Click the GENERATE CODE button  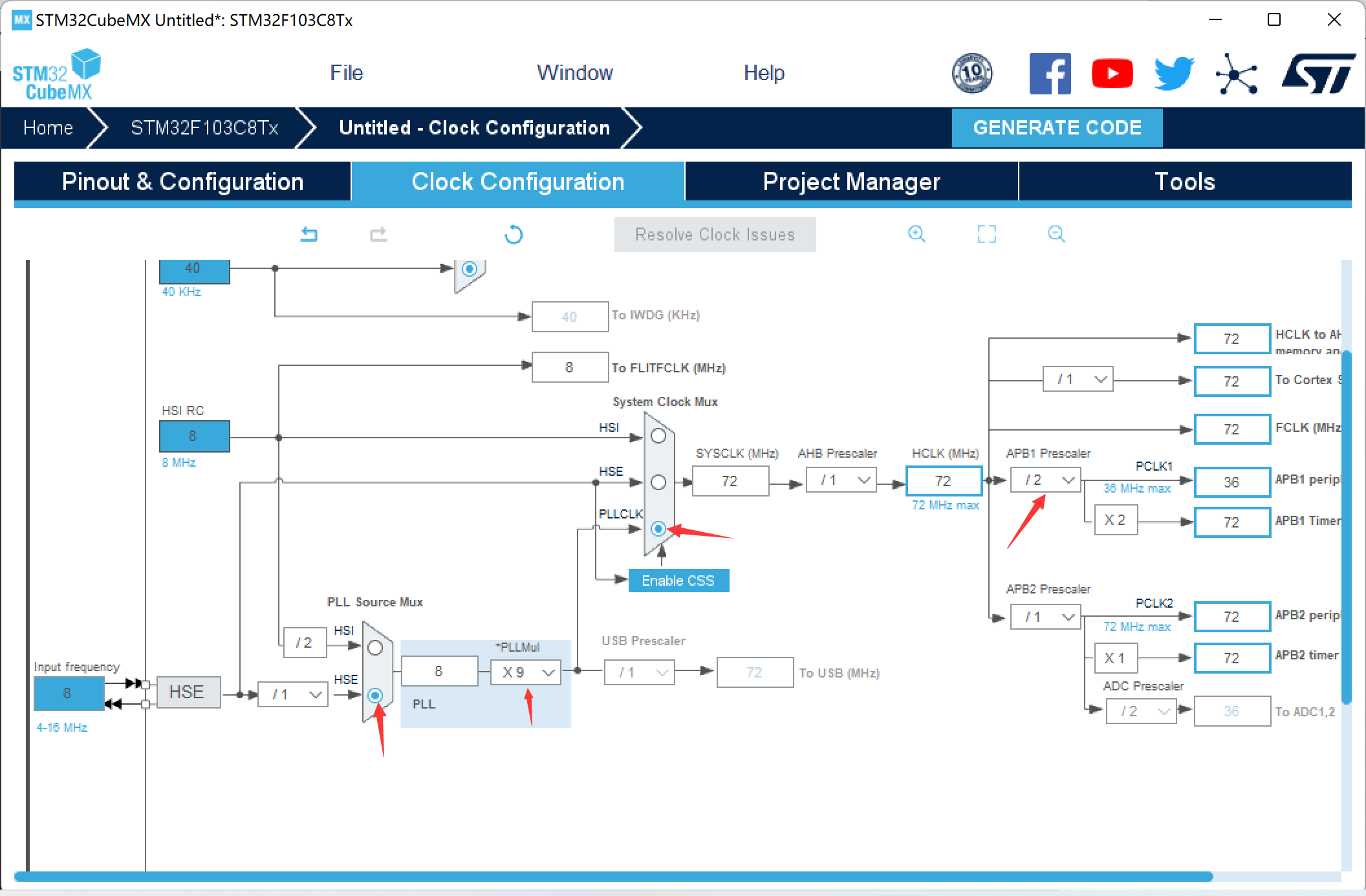pyautogui.click(x=1057, y=127)
